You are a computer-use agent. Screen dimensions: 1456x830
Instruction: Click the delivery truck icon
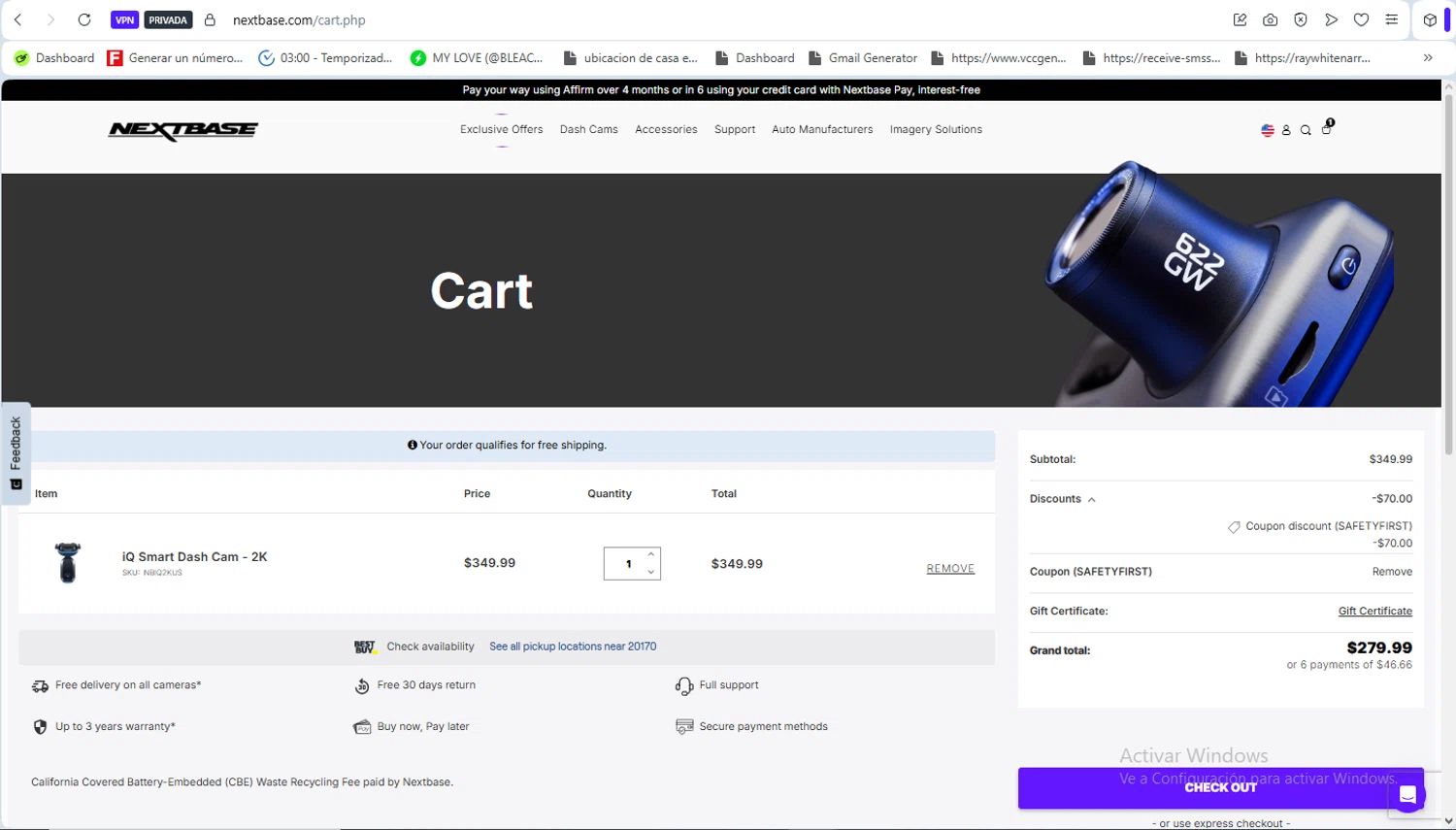(40, 686)
